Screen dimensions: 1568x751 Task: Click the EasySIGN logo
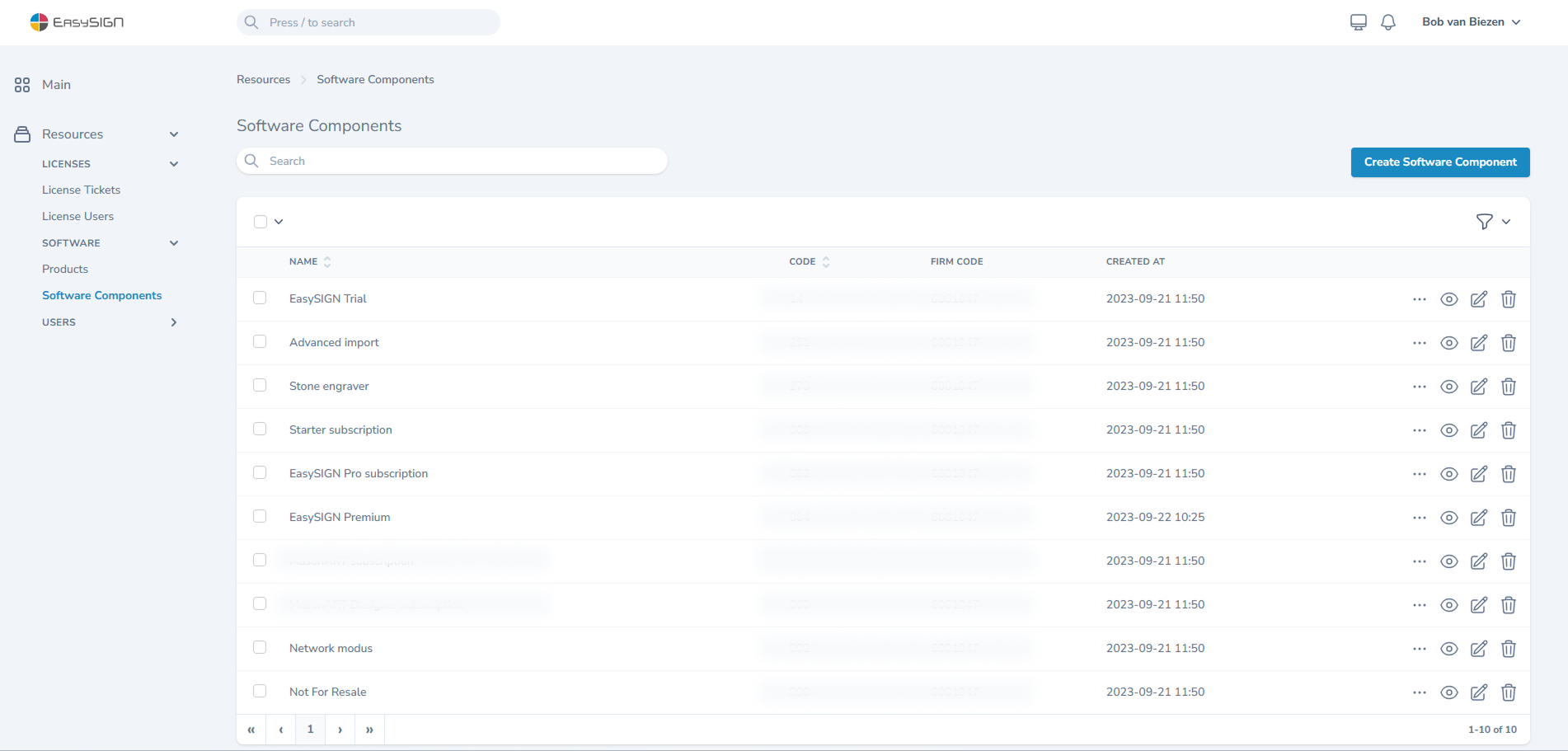[x=77, y=22]
